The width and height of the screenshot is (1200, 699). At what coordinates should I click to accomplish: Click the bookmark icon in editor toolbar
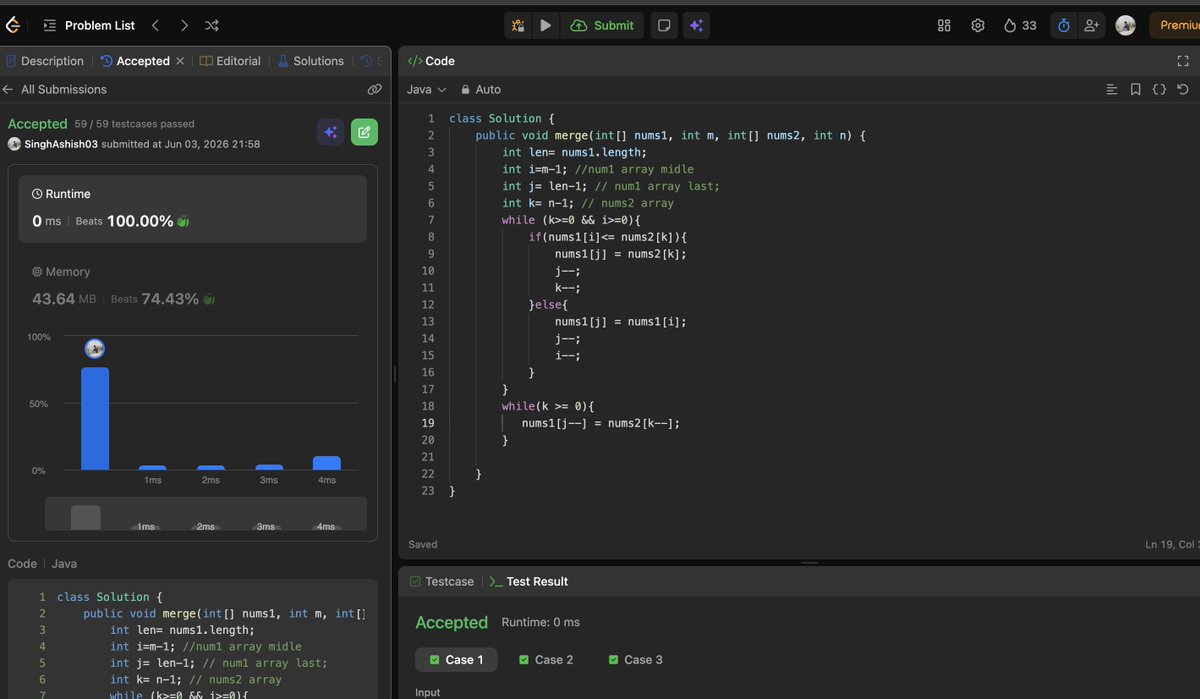1136,89
